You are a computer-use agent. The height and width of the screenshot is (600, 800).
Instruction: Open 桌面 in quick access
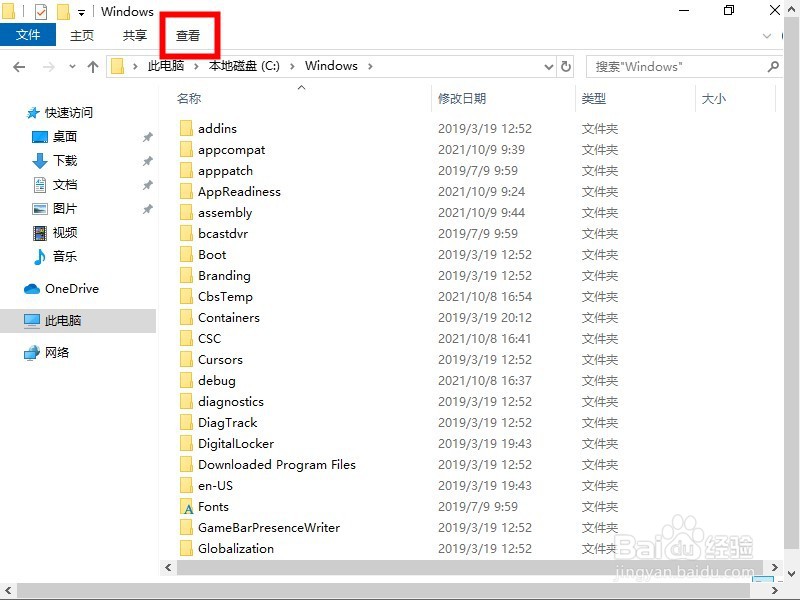(x=65, y=137)
